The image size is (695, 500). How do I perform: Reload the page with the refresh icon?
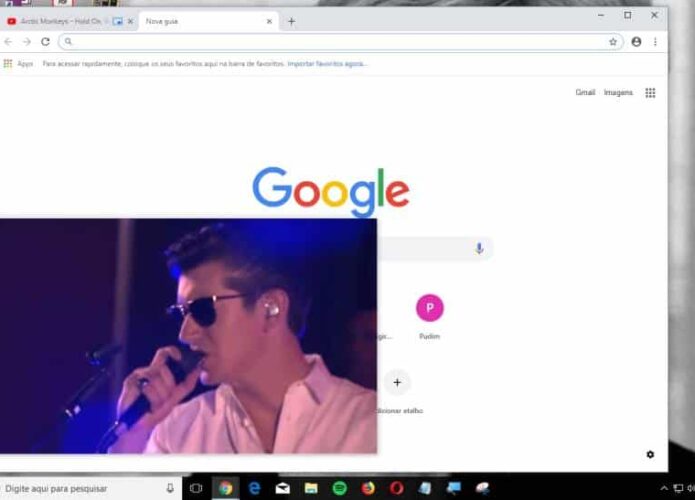tap(45, 42)
